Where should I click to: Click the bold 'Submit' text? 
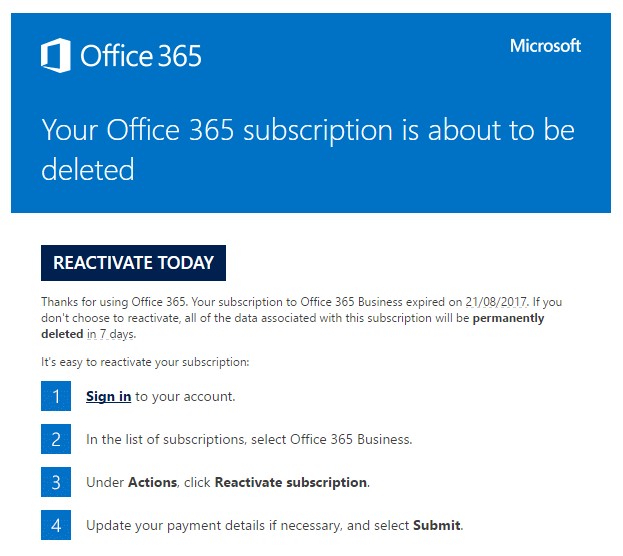[437, 525]
